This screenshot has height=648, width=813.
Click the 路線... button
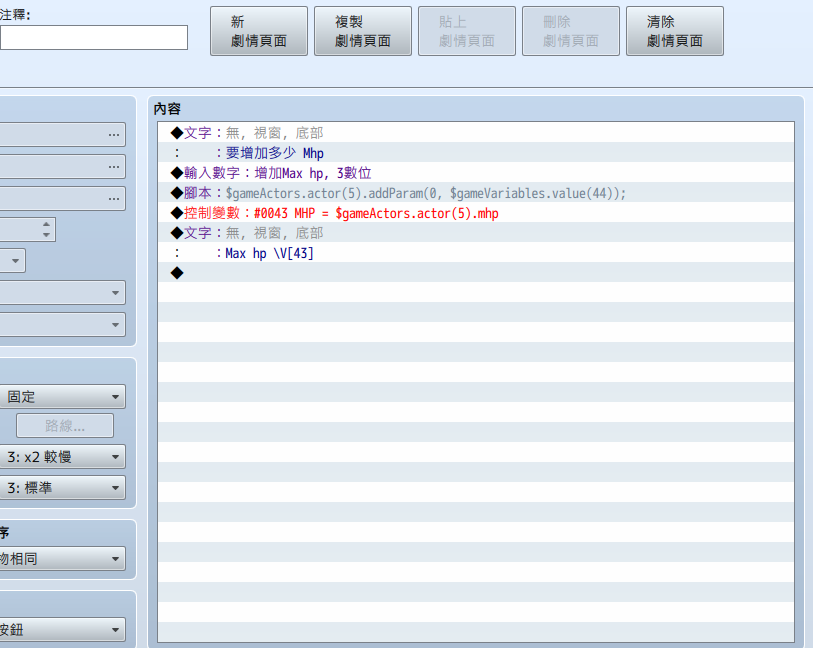65,426
